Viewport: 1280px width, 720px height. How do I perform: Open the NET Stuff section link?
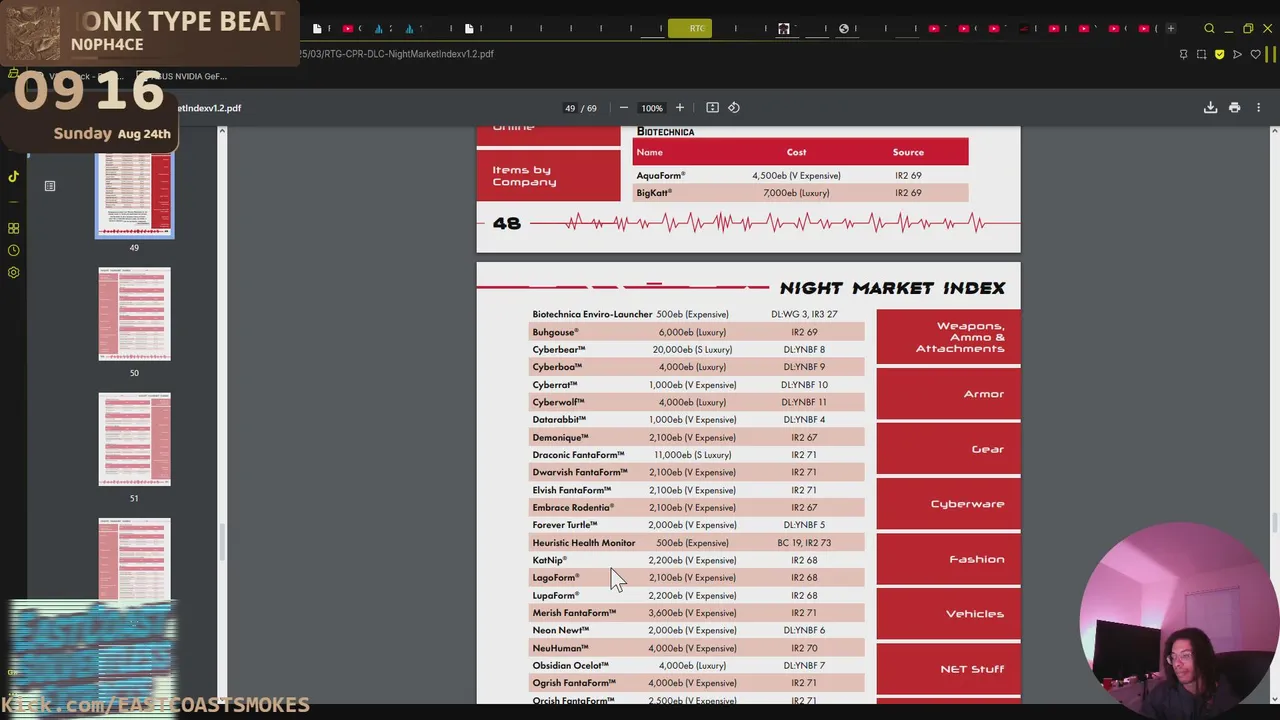(948, 669)
